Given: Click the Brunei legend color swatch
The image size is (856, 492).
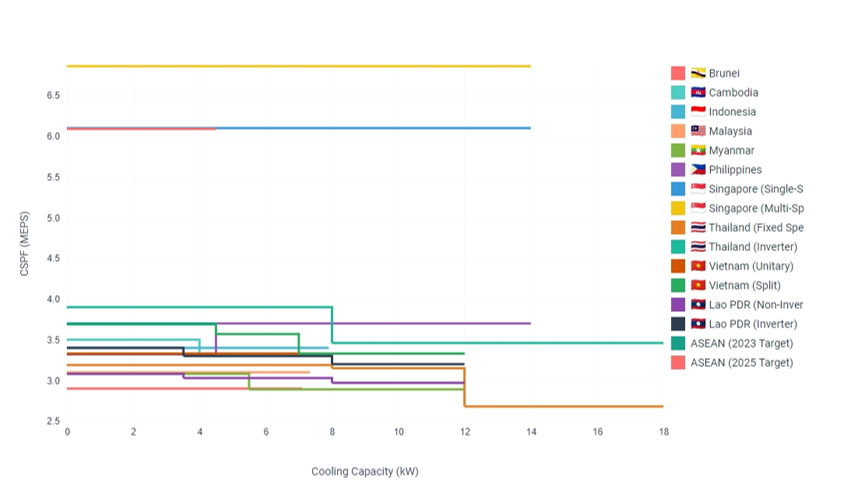Looking at the screenshot, I should tap(678, 73).
